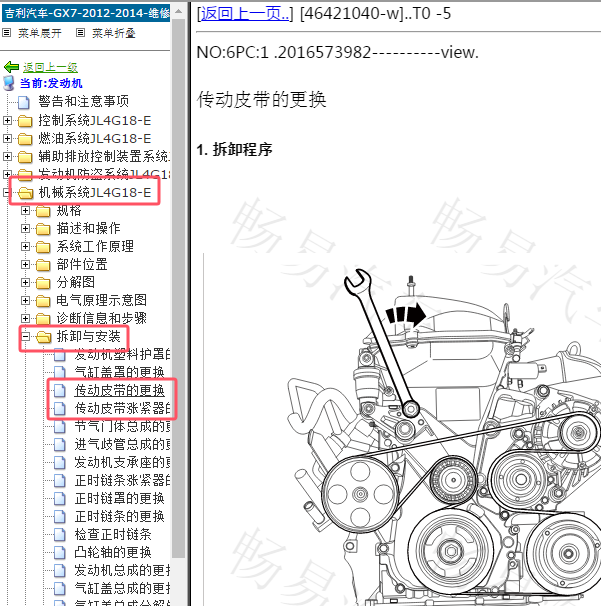The width and height of the screenshot is (601, 606).
Task: Click the engine belt diagram image
Action: pyautogui.click(x=402, y=429)
